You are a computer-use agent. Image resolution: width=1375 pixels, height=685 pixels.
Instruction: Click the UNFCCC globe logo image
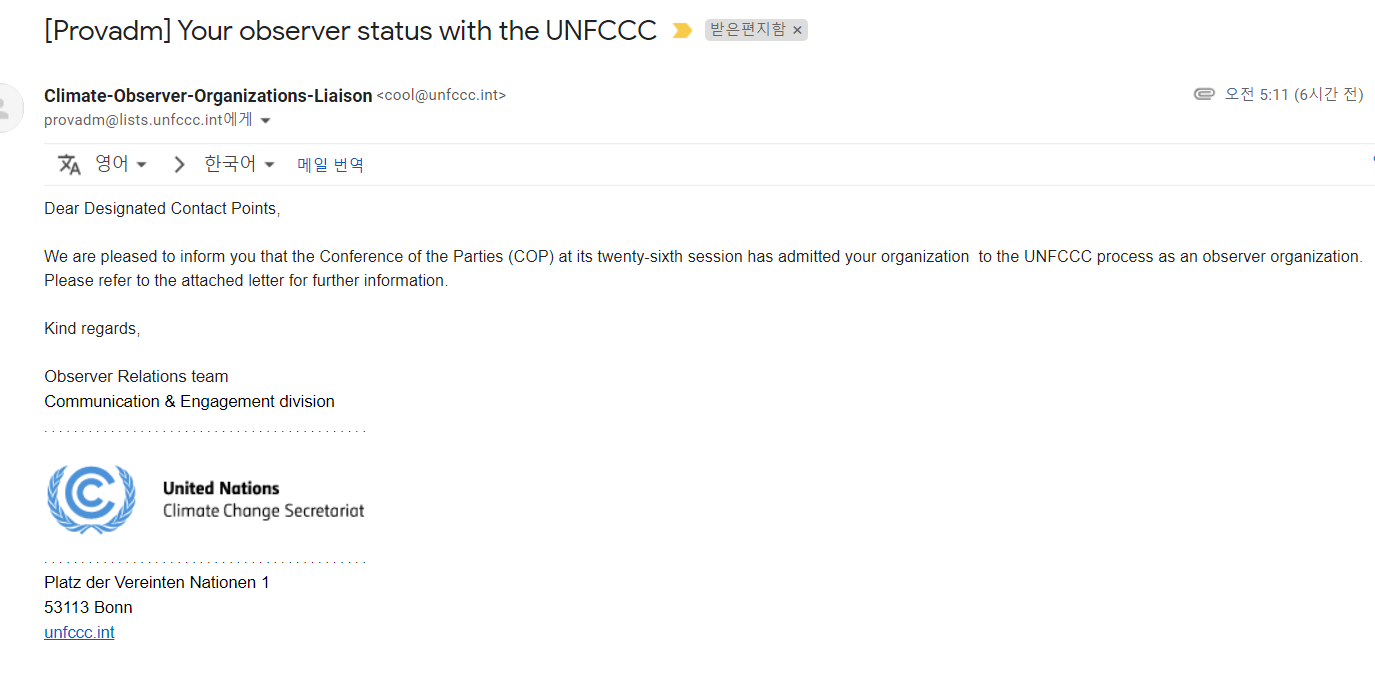pos(91,499)
